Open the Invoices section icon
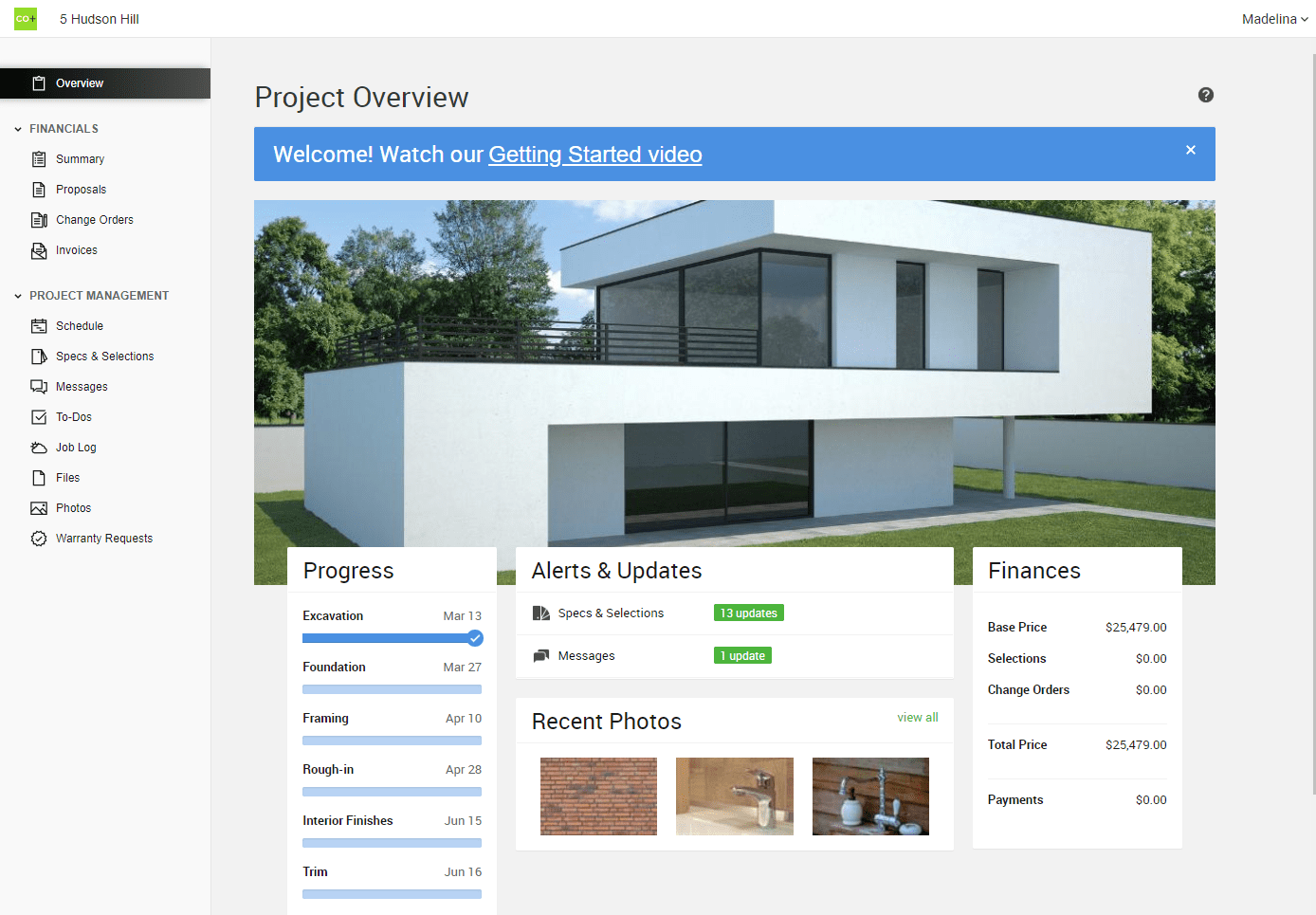1316x915 pixels. 39,249
